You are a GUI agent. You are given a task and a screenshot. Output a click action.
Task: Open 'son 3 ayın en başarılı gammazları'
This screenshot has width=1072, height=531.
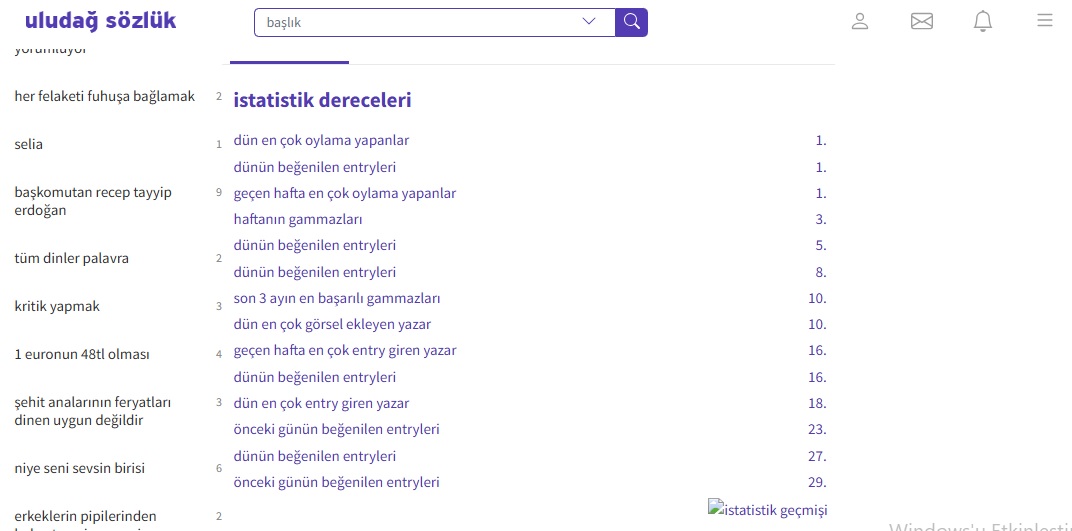(x=337, y=298)
